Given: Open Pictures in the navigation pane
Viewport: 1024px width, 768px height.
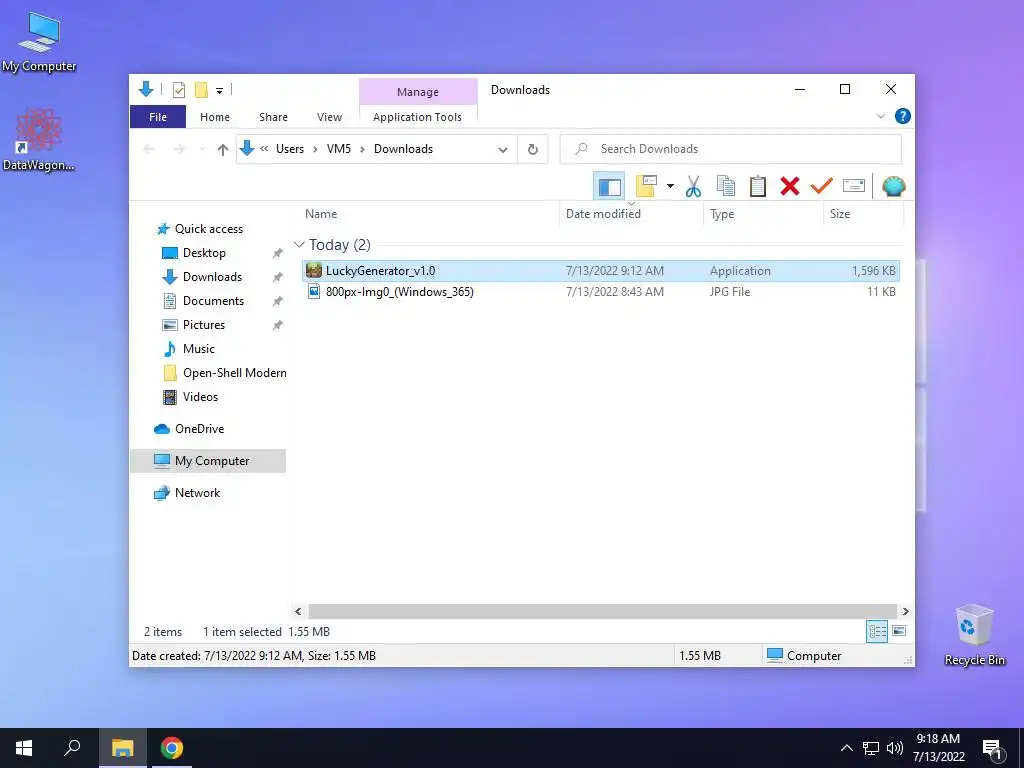Looking at the screenshot, I should coord(204,325).
